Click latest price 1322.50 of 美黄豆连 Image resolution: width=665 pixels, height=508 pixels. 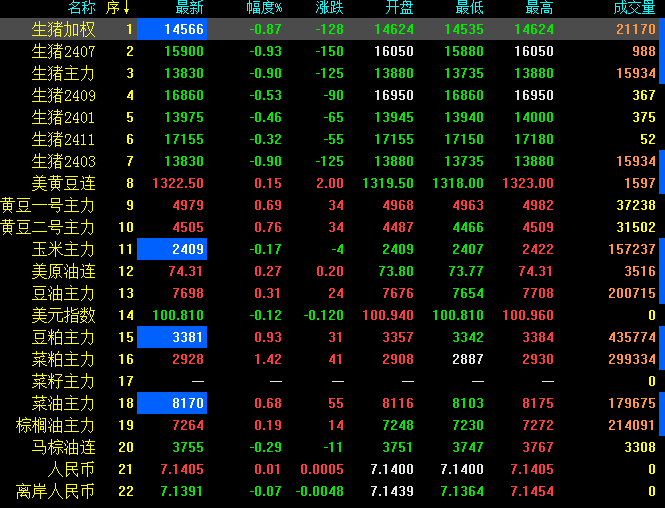point(178,183)
